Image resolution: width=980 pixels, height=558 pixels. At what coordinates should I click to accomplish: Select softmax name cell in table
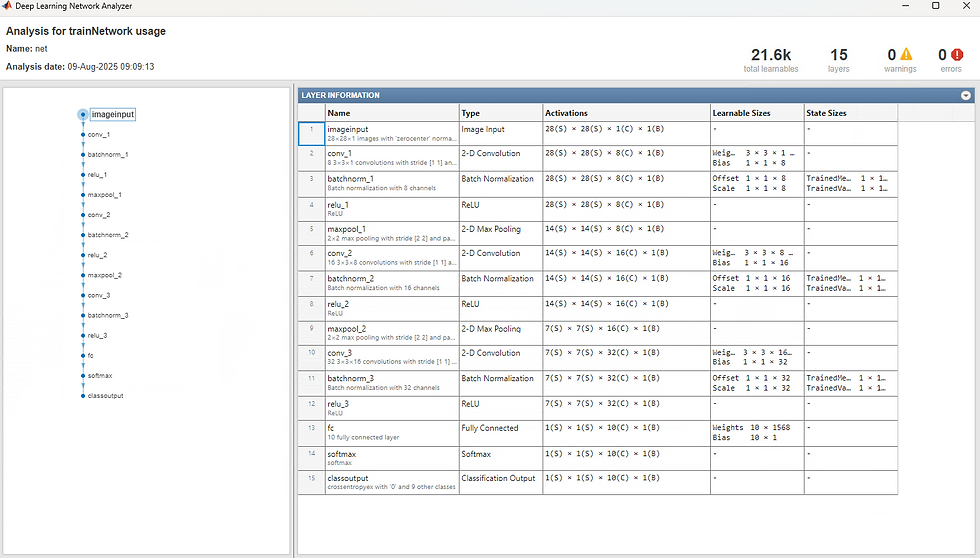click(x=392, y=458)
